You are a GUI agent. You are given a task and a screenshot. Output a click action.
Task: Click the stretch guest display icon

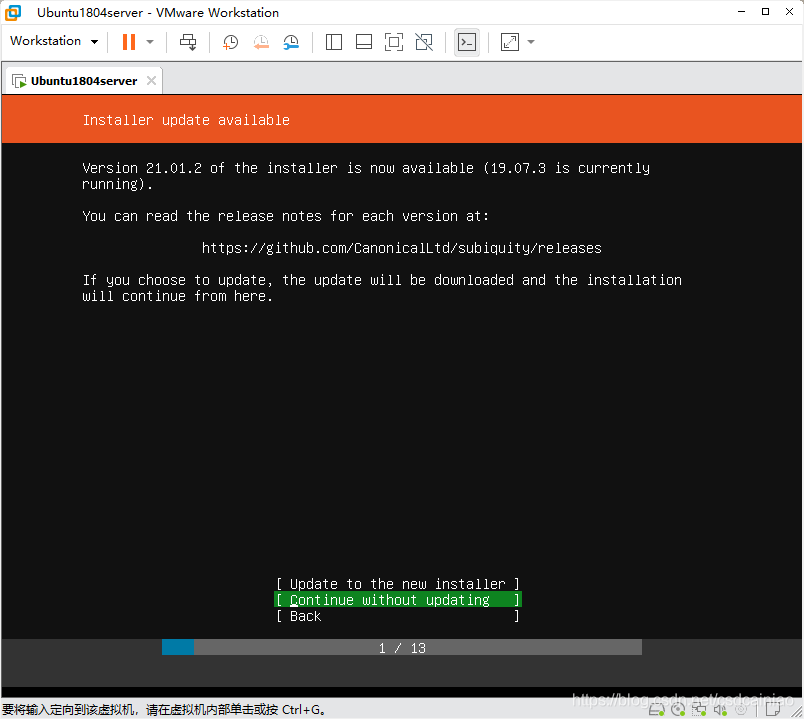510,42
